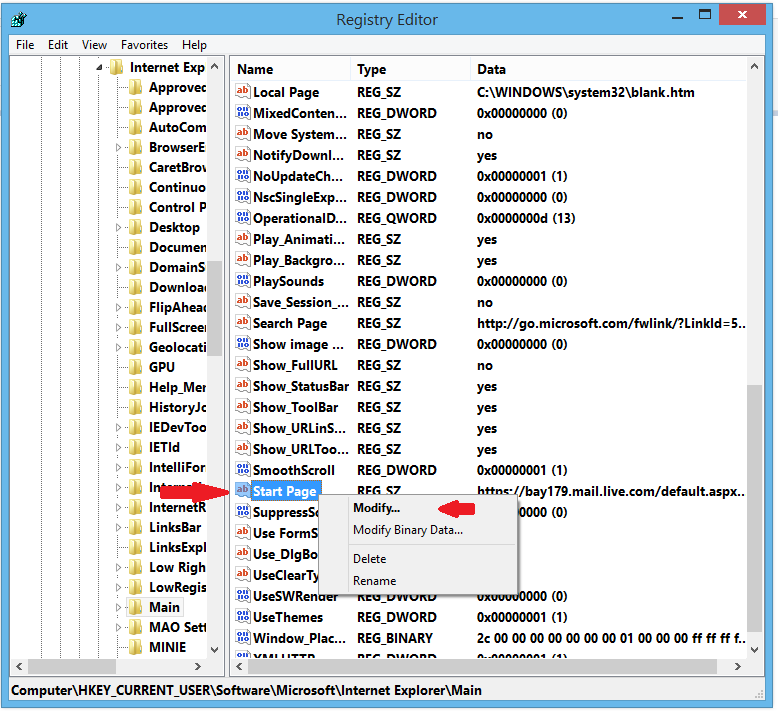
Task: Click the GPU folder icon
Action: [135, 367]
